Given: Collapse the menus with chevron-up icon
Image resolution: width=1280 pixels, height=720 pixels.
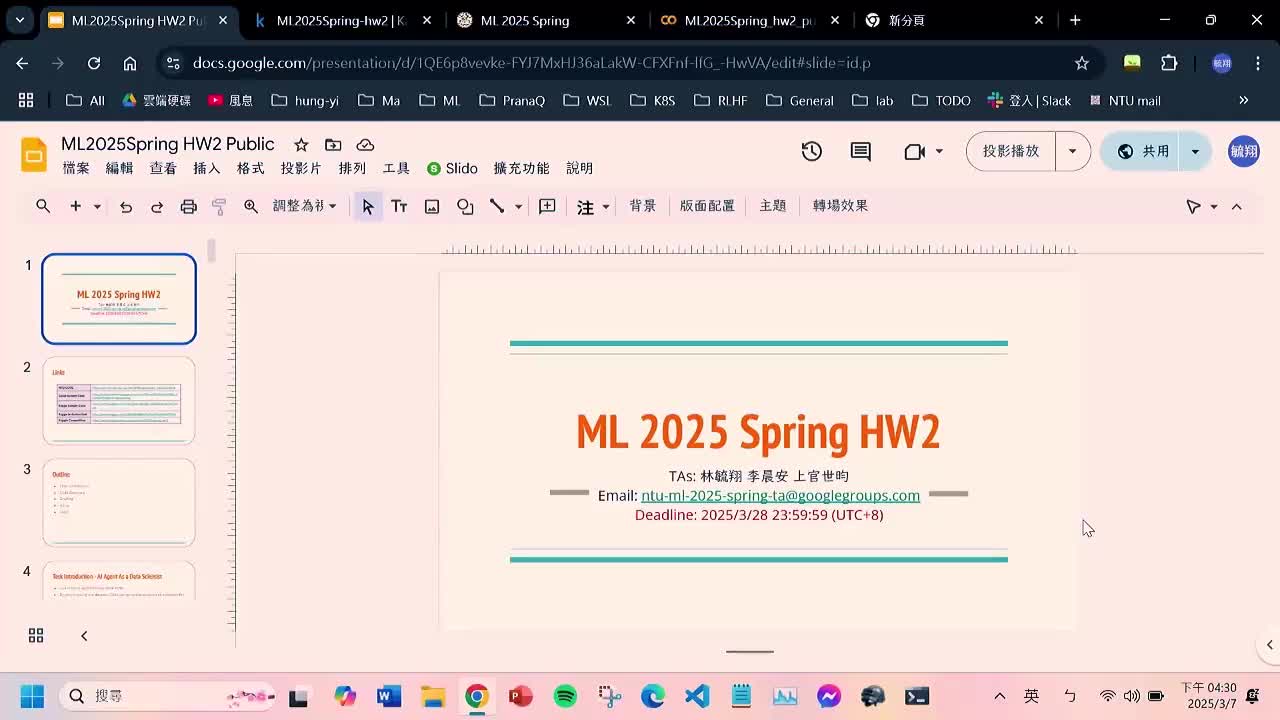Looking at the screenshot, I should coord(1237,206).
